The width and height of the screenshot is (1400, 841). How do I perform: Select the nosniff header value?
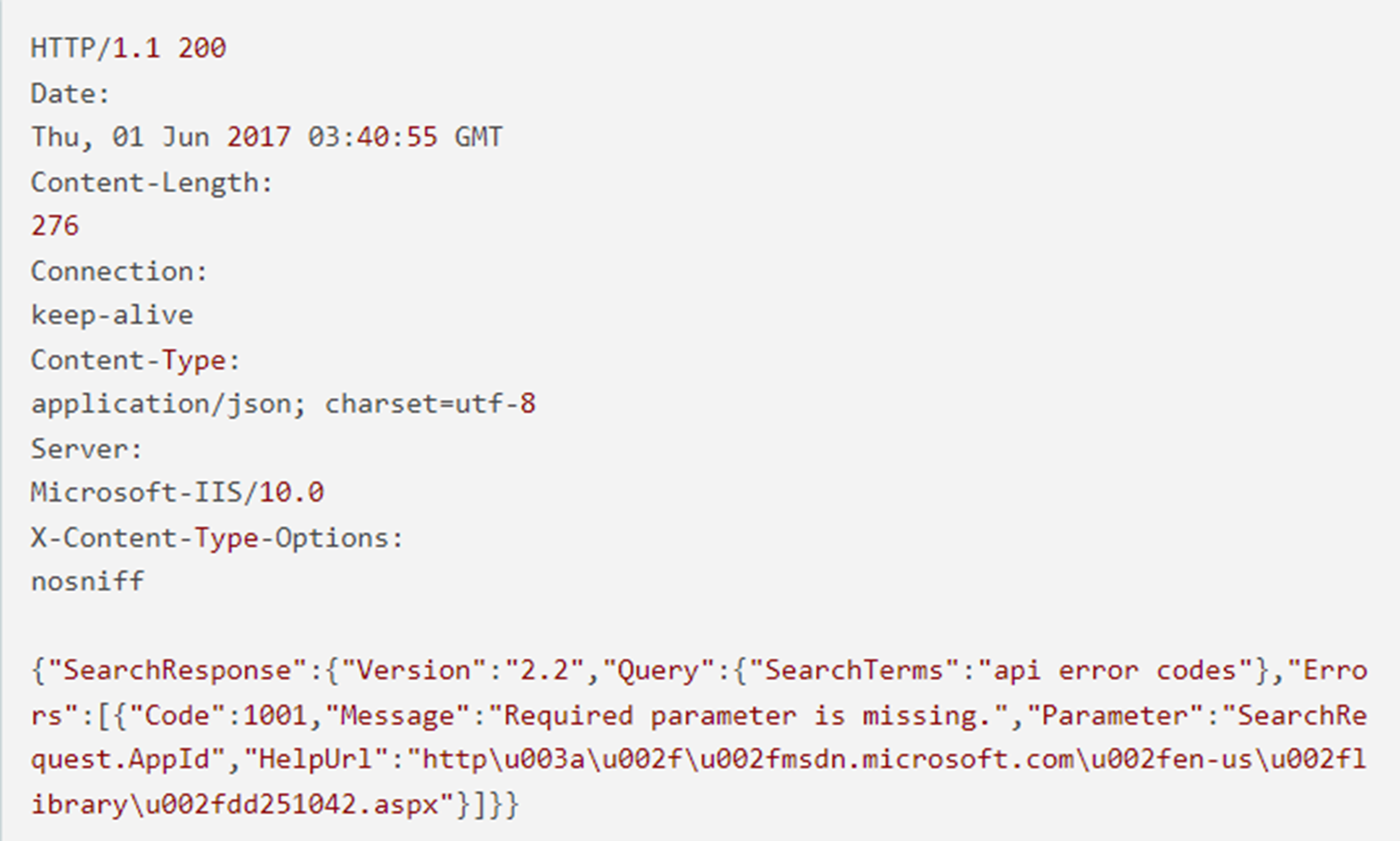[87, 582]
